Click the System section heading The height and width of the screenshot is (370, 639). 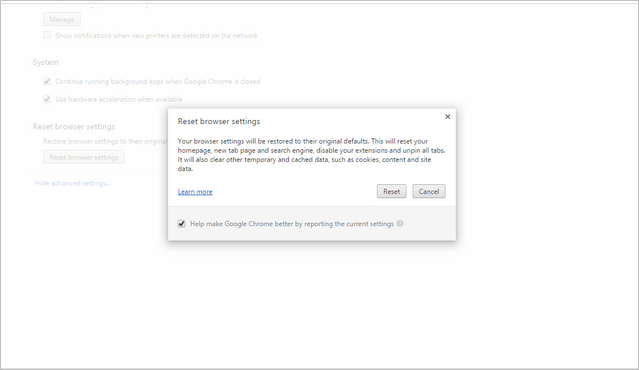pos(46,62)
